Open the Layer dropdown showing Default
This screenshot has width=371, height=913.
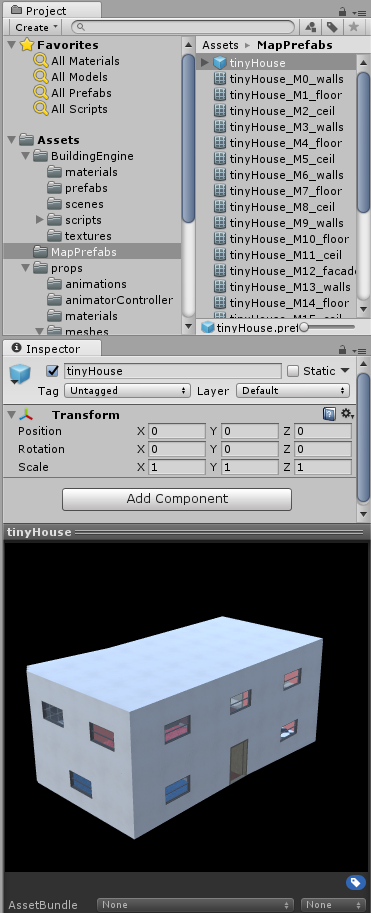tap(292, 391)
